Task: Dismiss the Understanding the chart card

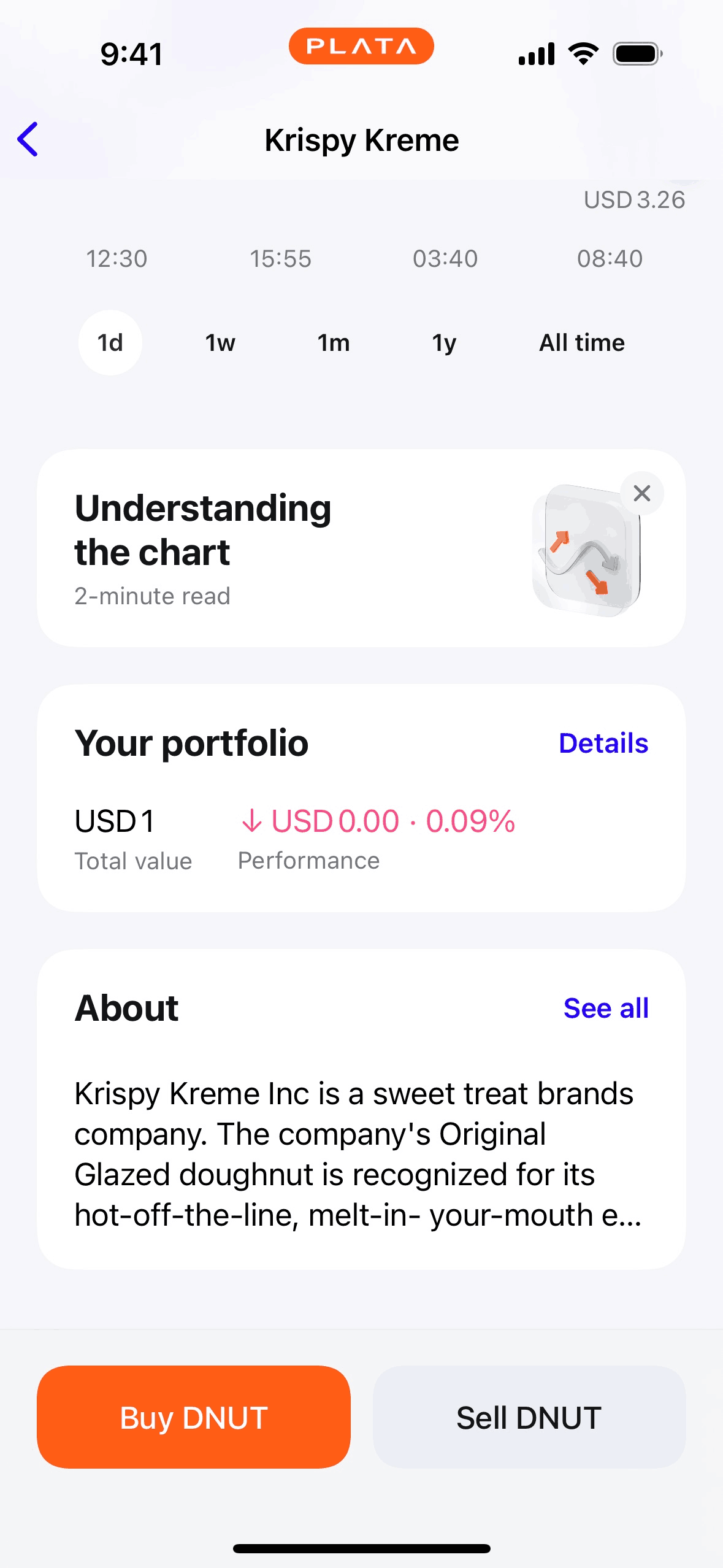Action: 641,493
